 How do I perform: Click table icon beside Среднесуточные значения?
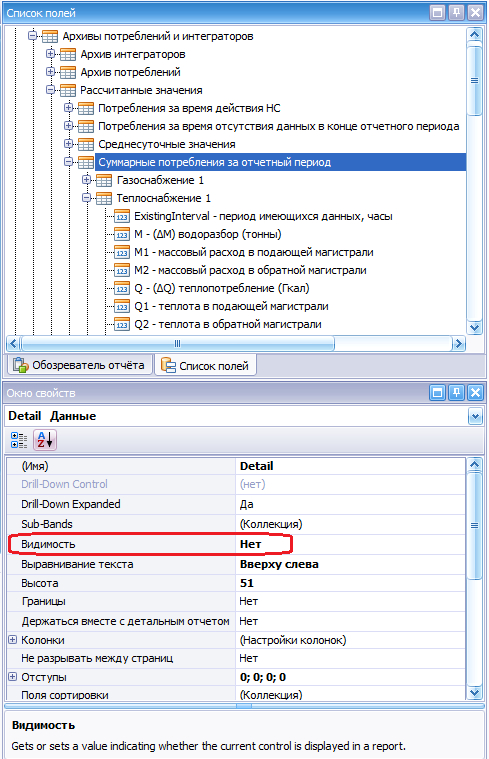coord(86,144)
